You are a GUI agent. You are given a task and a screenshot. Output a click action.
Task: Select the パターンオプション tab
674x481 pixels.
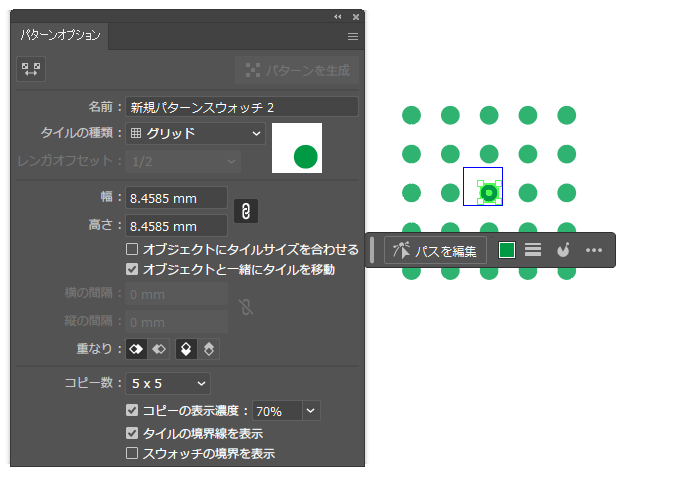point(60,35)
